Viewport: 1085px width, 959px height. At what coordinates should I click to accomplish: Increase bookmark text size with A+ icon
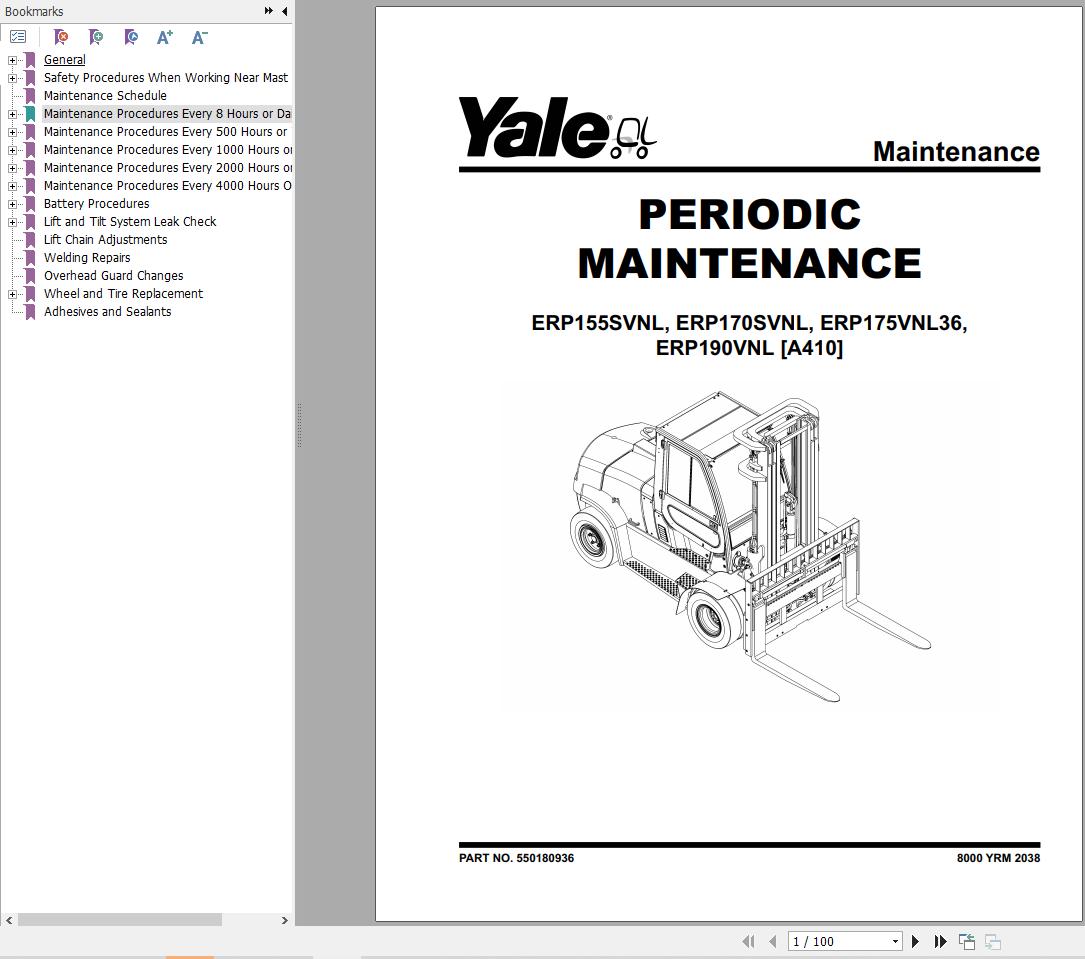(x=165, y=37)
